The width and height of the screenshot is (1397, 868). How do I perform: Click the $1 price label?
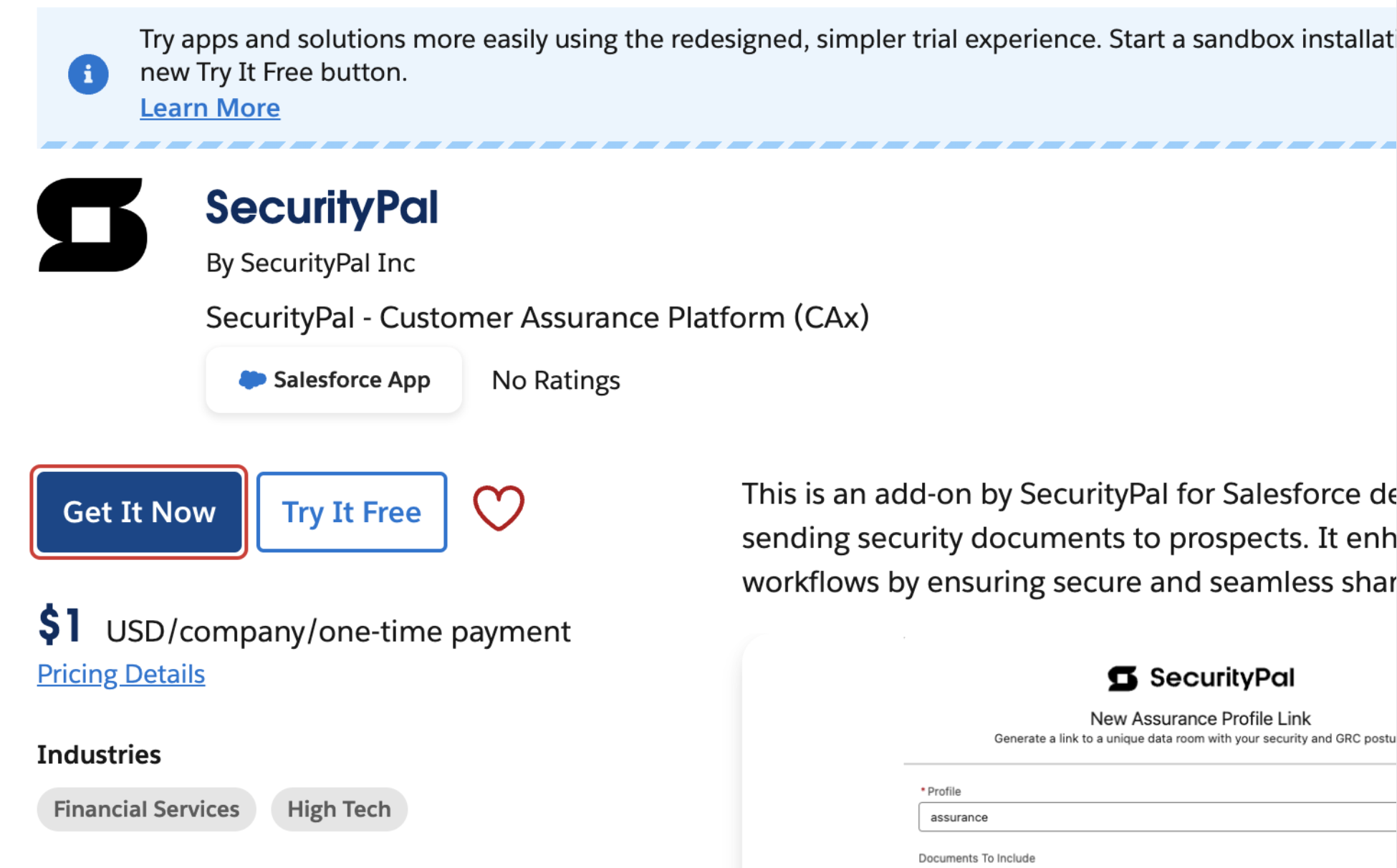pos(59,625)
